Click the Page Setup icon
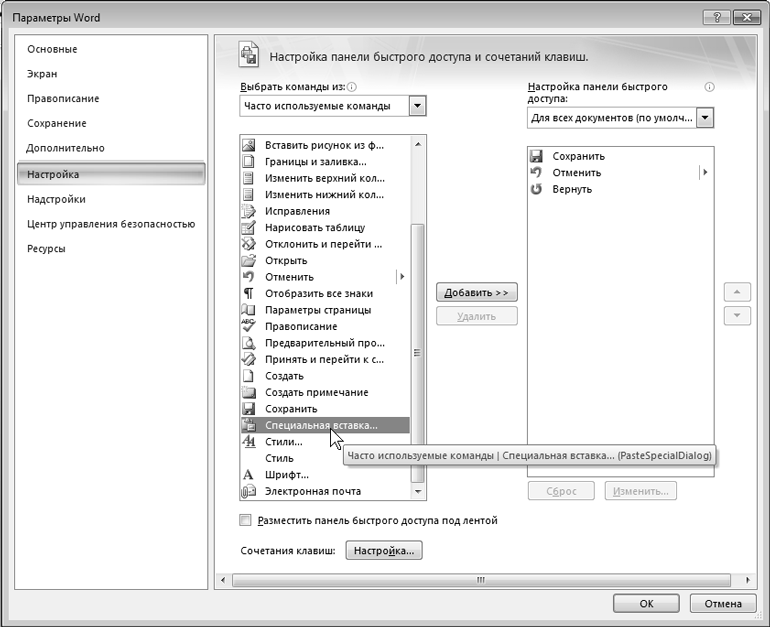Image resolution: width=770 pixels, height=627 pixels. pos(249,310)
